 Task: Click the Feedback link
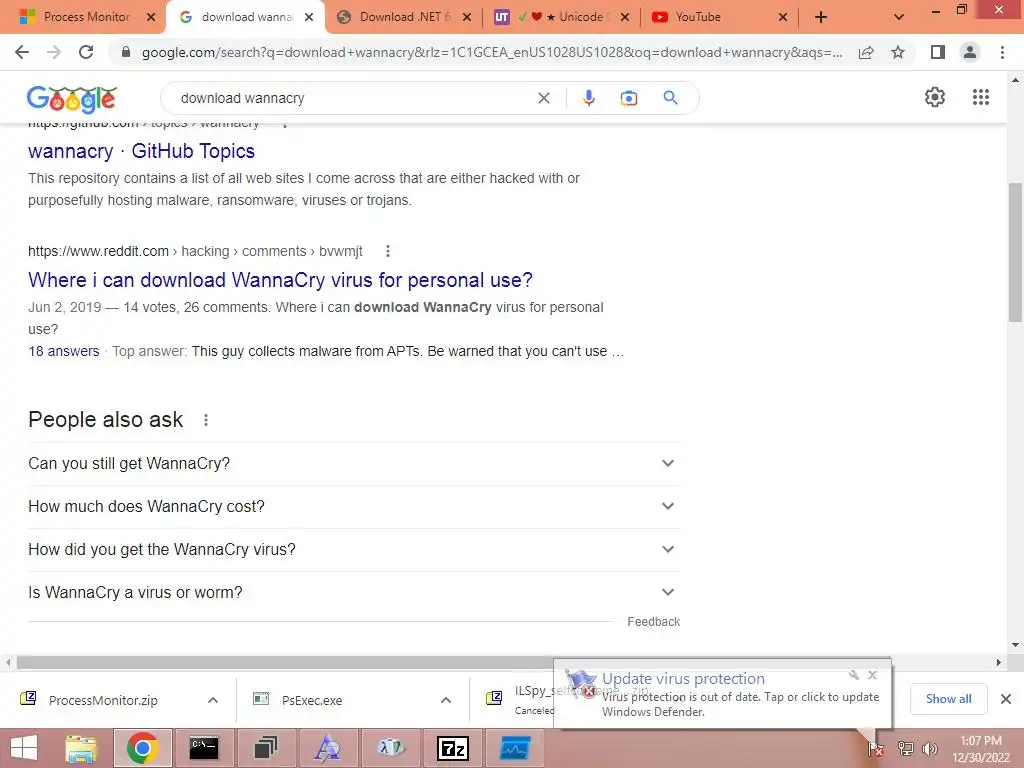pyautogui.click(x=654, y=622)
